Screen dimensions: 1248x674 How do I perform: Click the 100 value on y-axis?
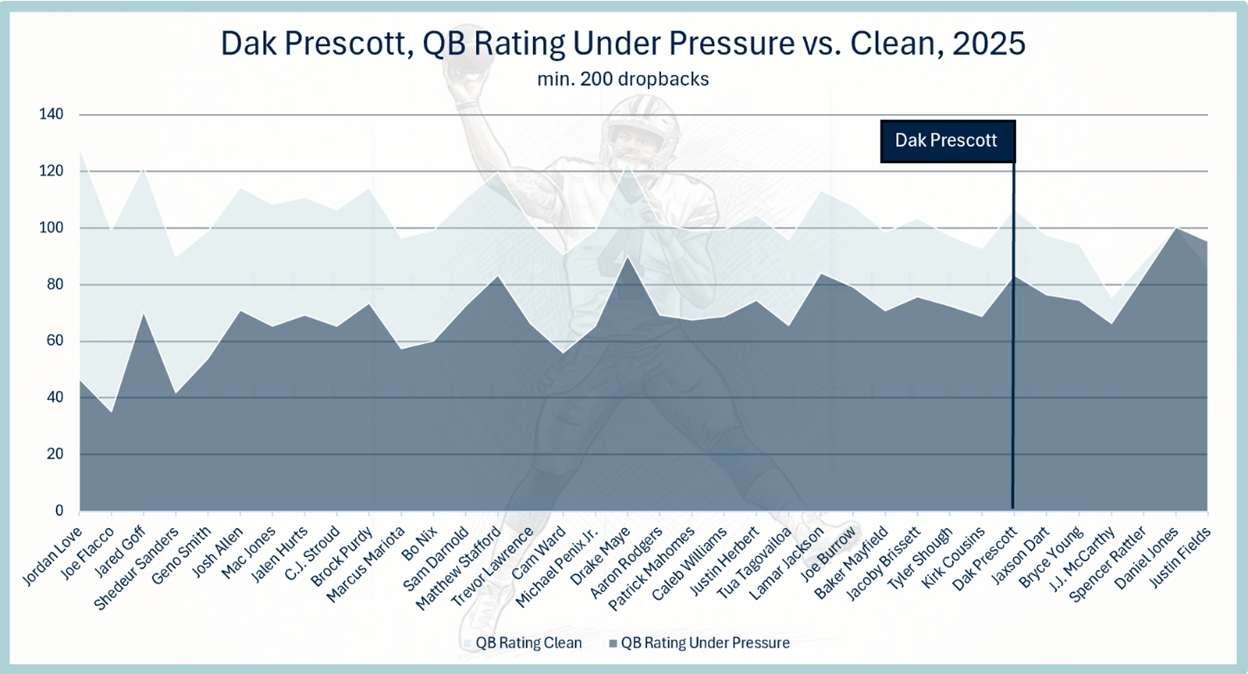[51, 228]
